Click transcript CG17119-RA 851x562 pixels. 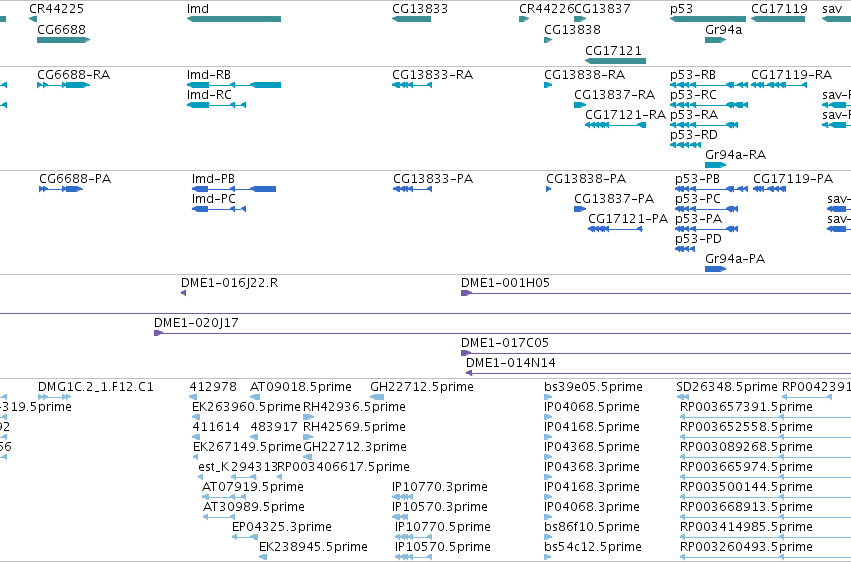[778, 85]
